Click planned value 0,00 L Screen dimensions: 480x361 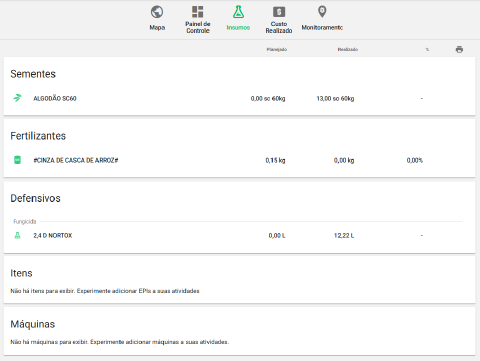[277, 236]
